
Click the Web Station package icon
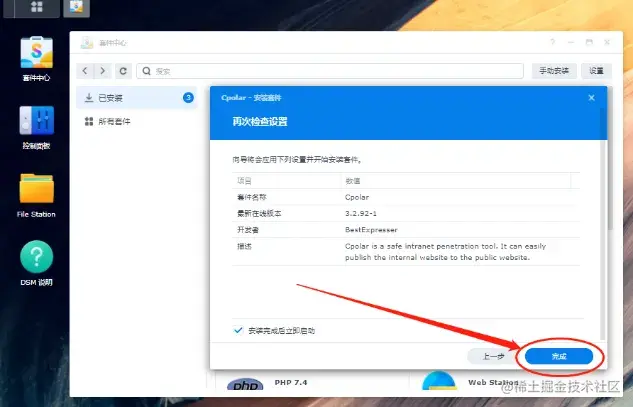pyautogui.click(x=439, y=381)
